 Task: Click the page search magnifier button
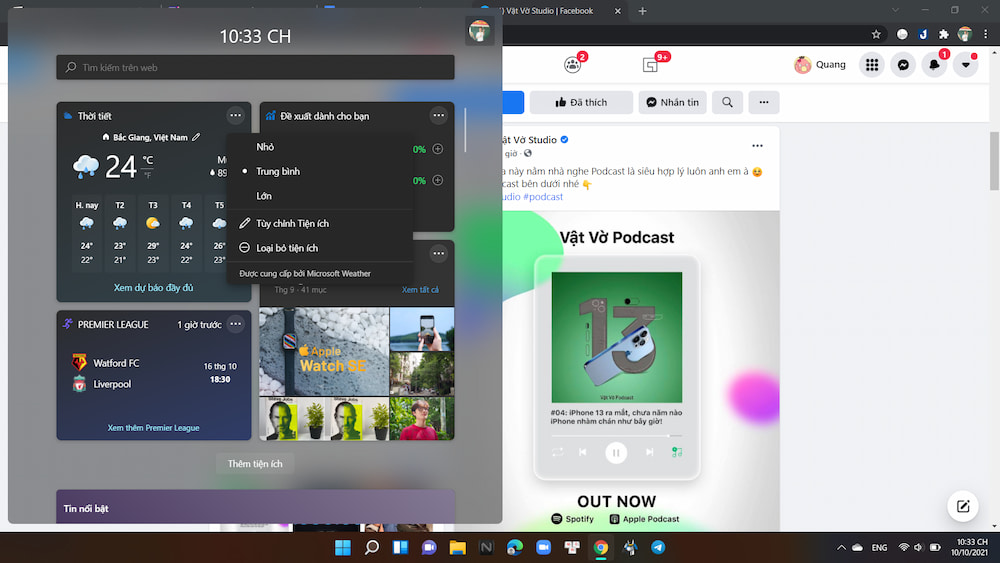pyautogui.click(x=727, y=102)
